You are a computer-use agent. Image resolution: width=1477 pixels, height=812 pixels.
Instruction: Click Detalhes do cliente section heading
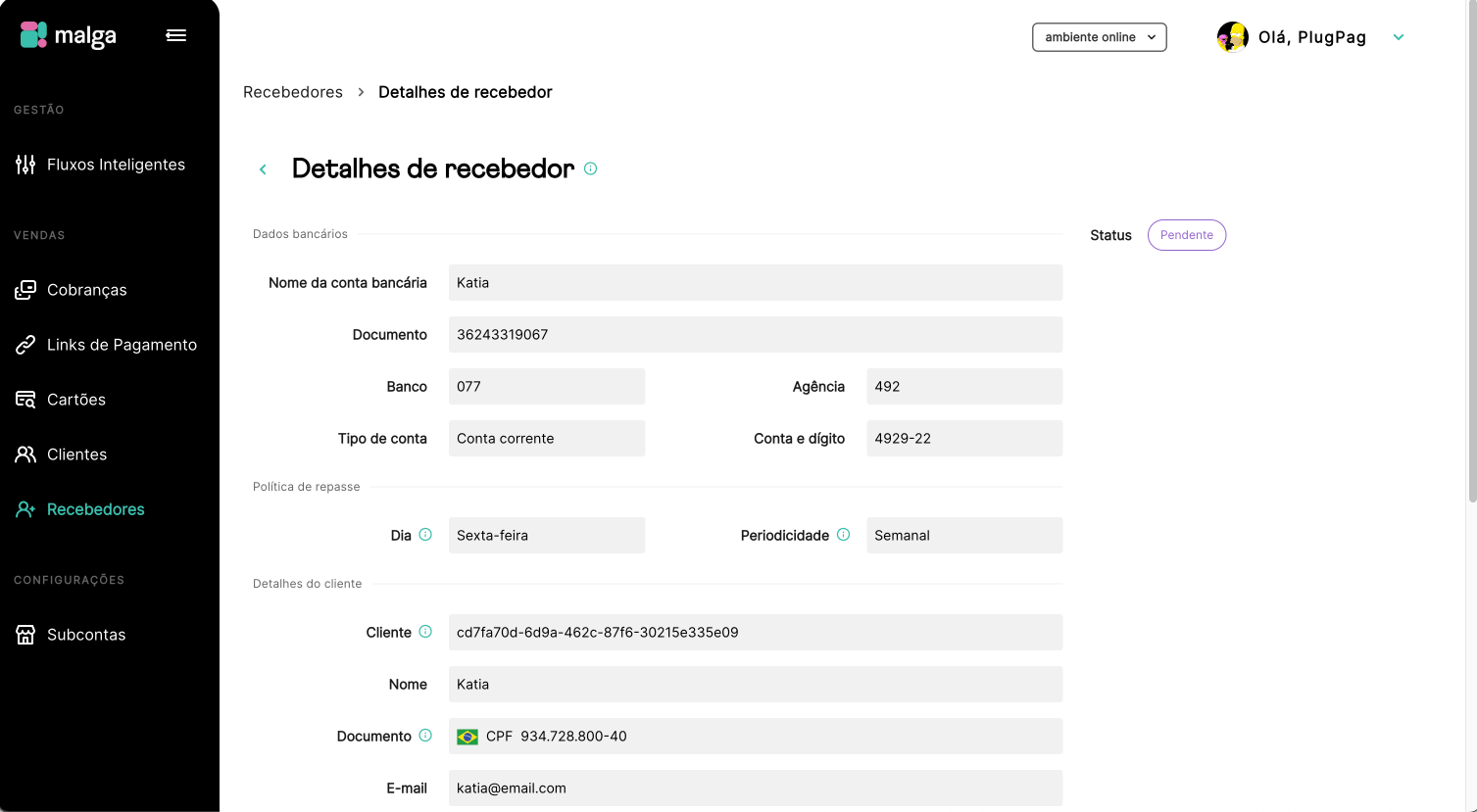[307, 584]
